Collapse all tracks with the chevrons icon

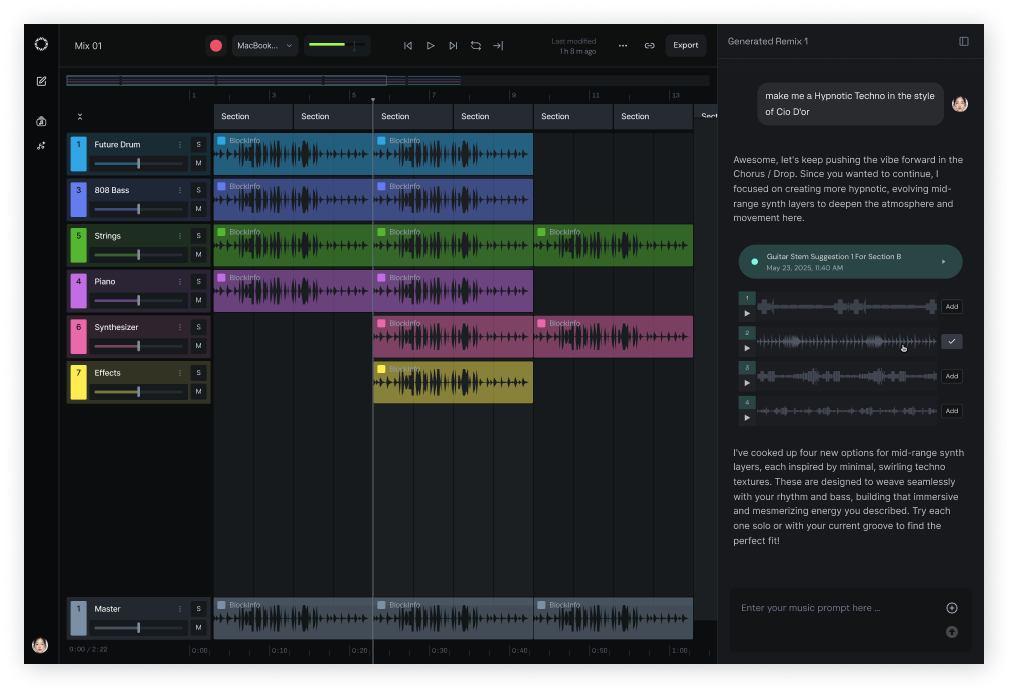tap(80, 117)
